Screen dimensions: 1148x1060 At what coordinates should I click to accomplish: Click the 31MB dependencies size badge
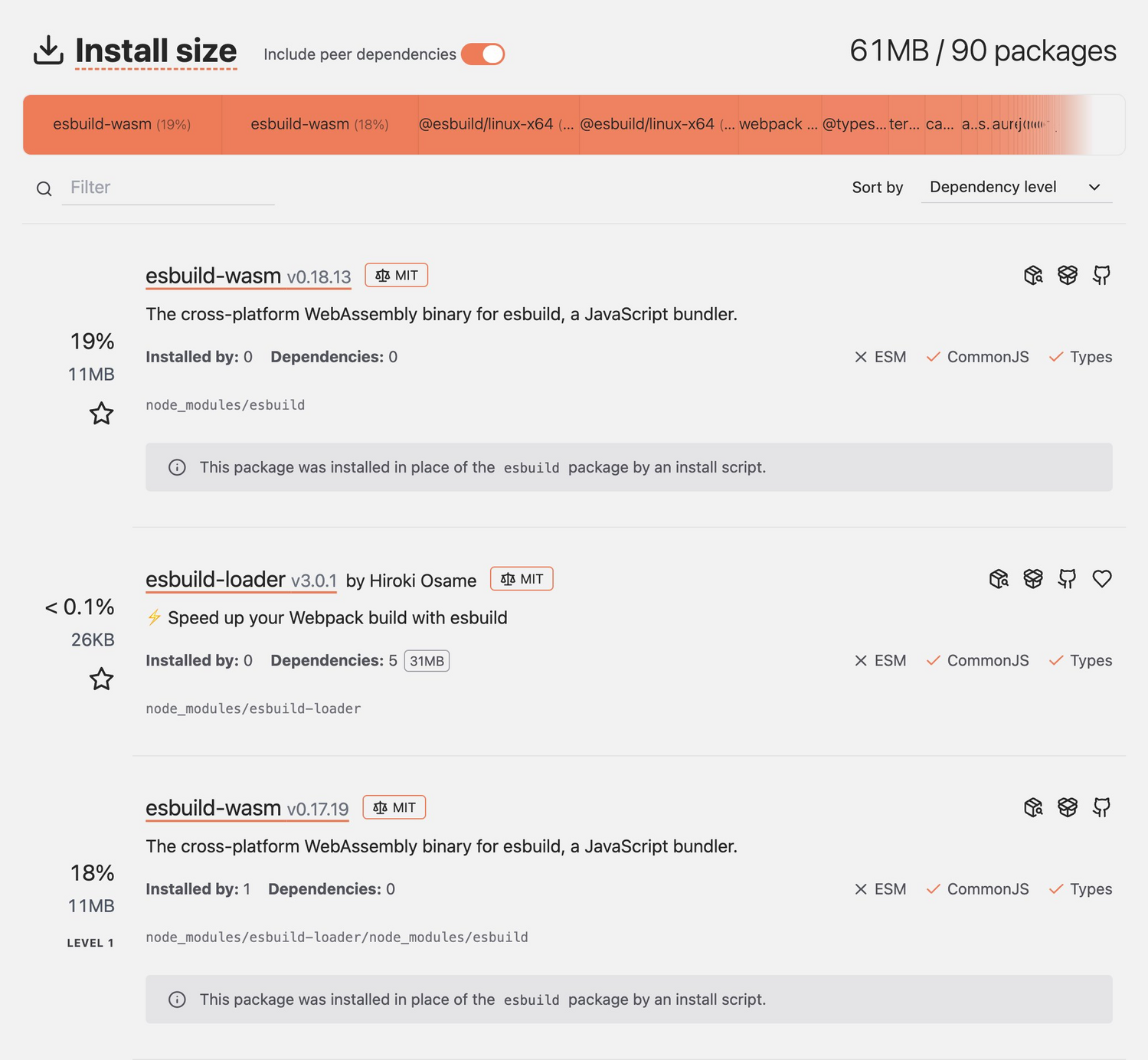point(427,661)
